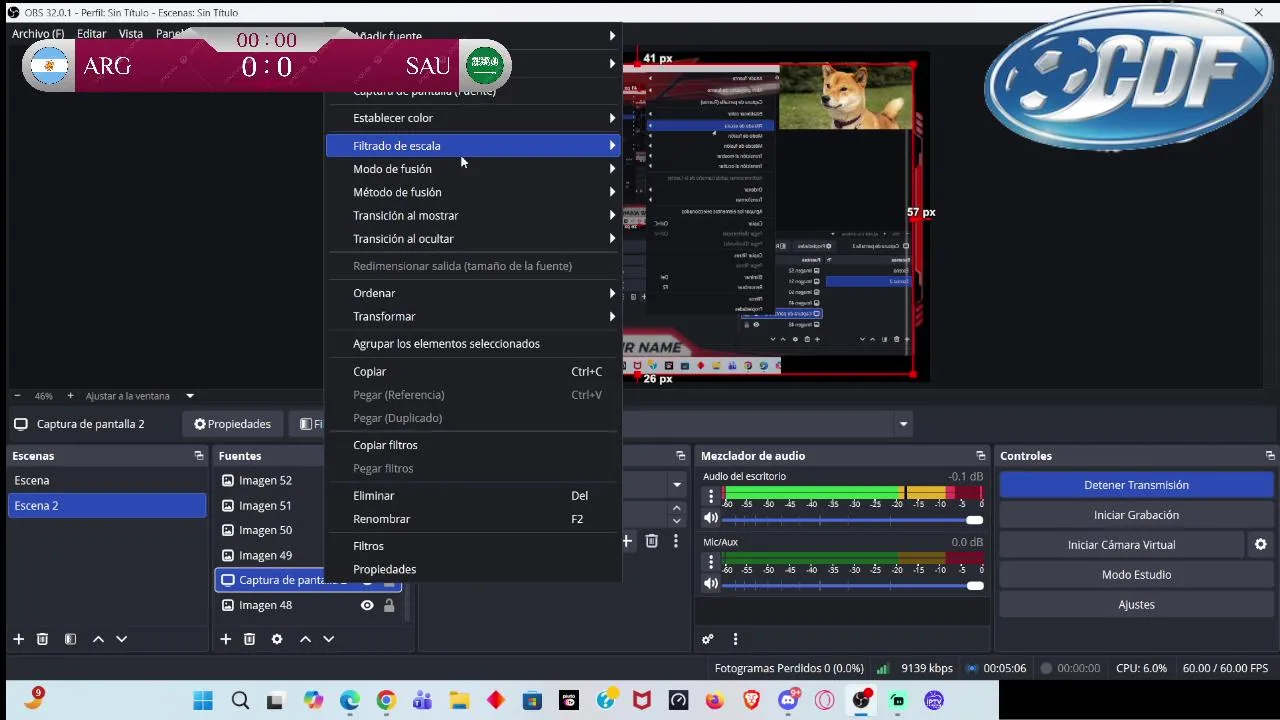1280x720 pixels.
Task: Click the transitions panel trash icon
Action: click(652, 541)
